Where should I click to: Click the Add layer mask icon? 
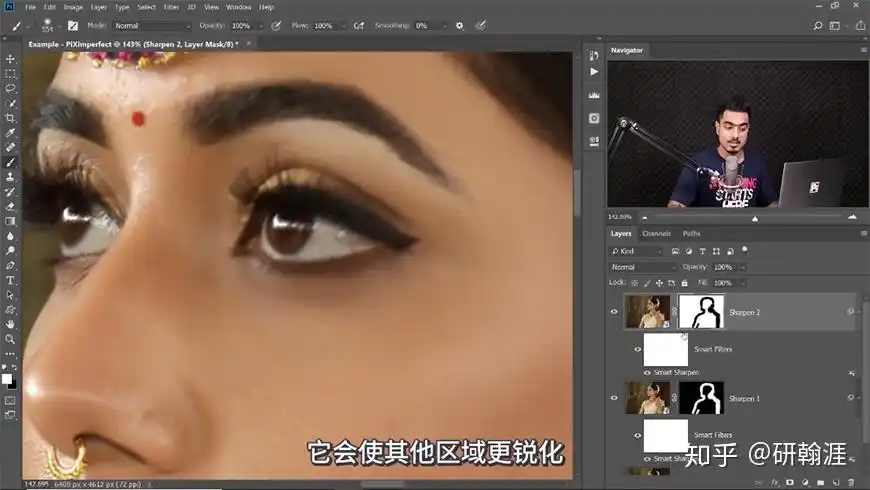790,483
